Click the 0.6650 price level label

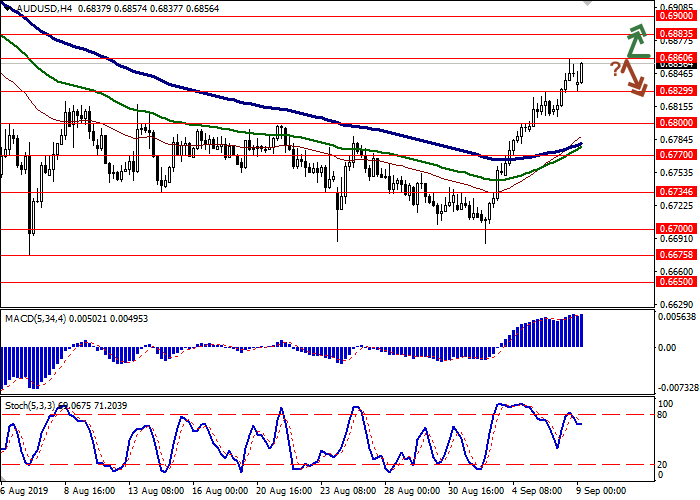675,282
